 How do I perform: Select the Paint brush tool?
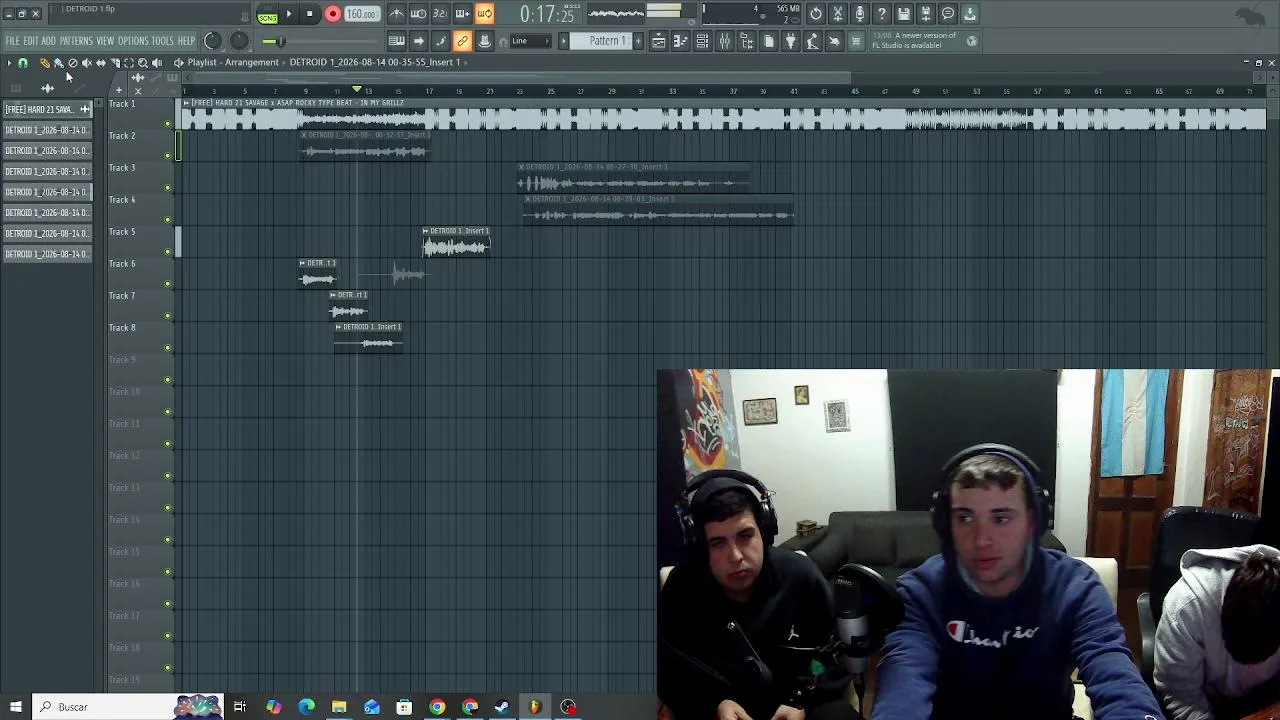point(58,63)
